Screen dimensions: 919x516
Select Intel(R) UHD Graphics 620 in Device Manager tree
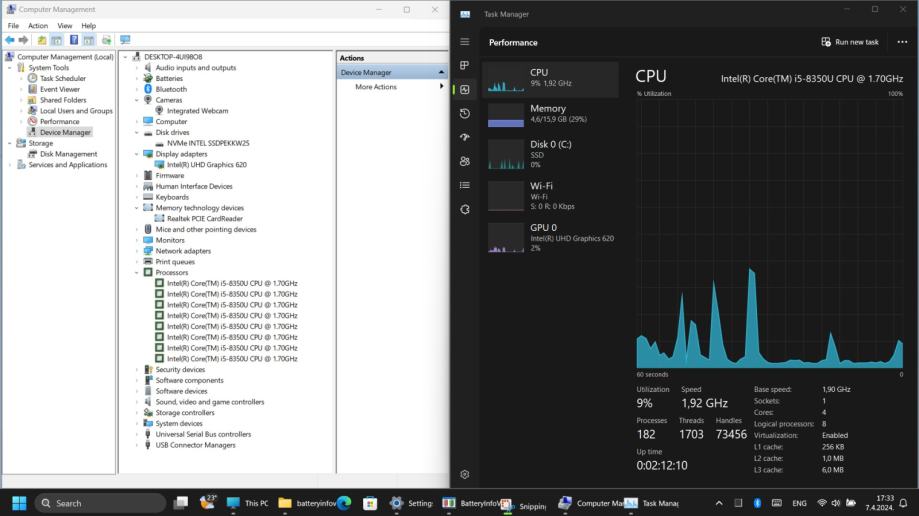click(x=207, y=165)
